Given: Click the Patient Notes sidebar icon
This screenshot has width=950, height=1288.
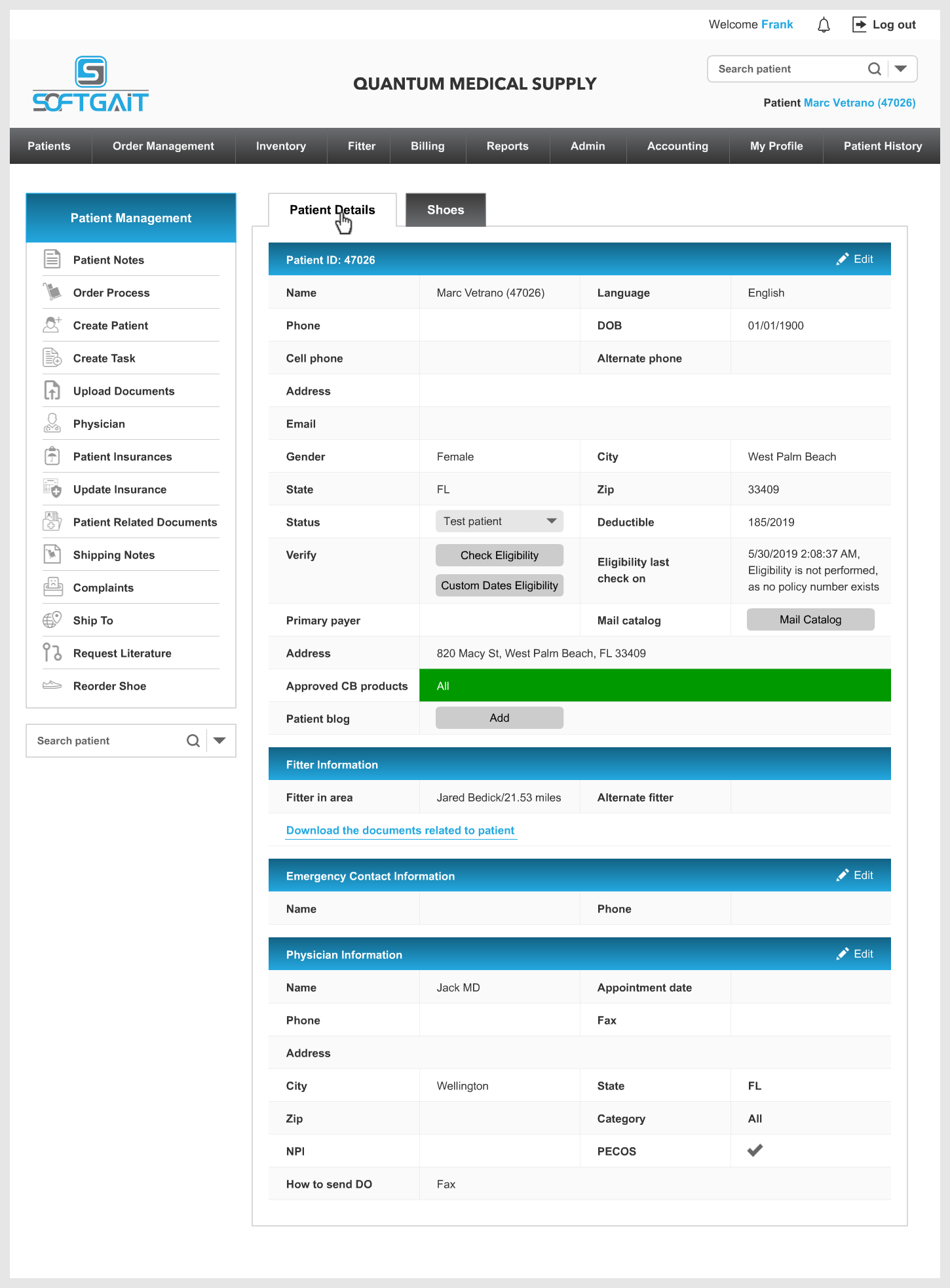Looking at the screenshot, I should [x=52, y=260].
